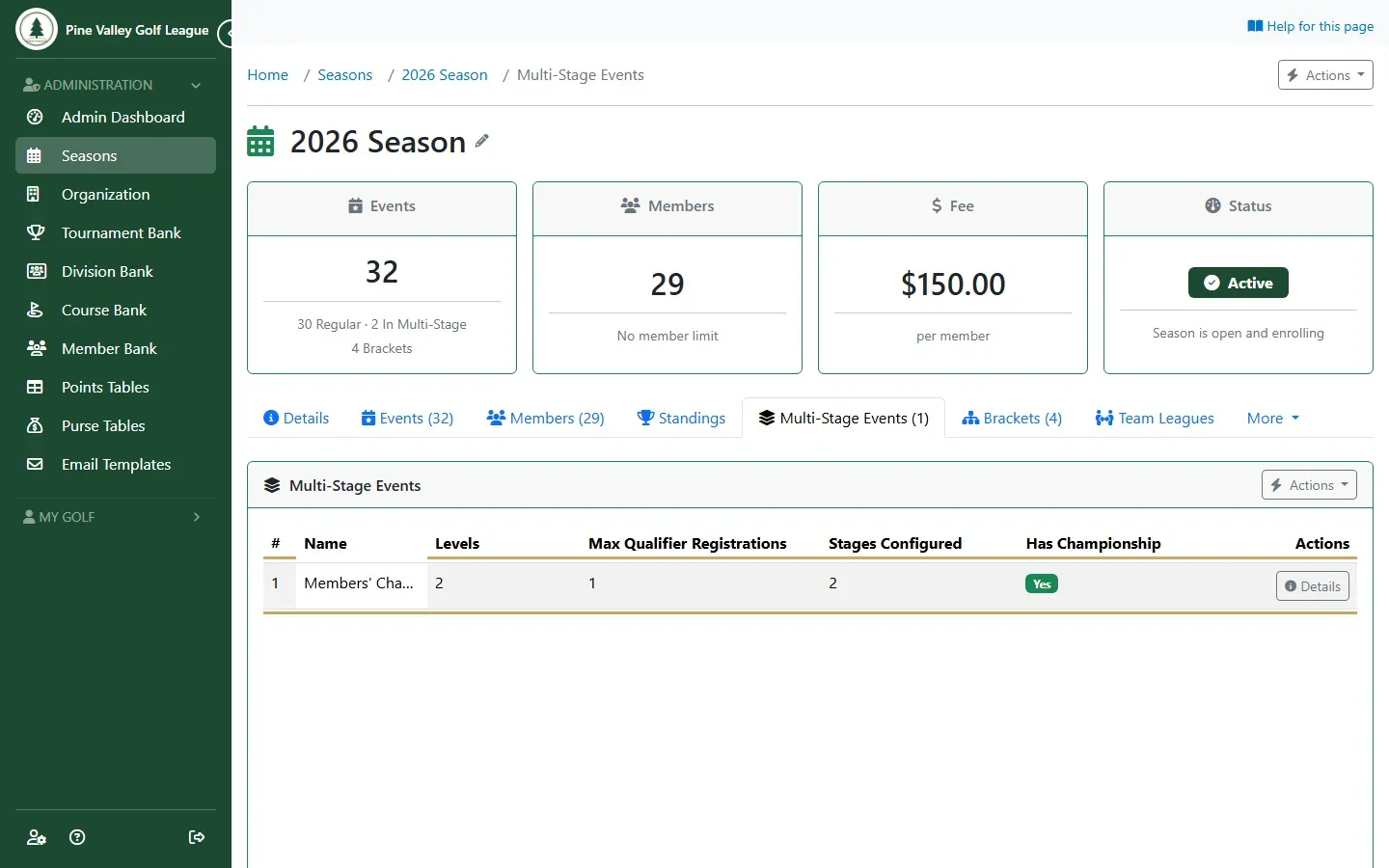Open the Organization sidebar item
Viewport: 1389px width, 868px height.
116,194
